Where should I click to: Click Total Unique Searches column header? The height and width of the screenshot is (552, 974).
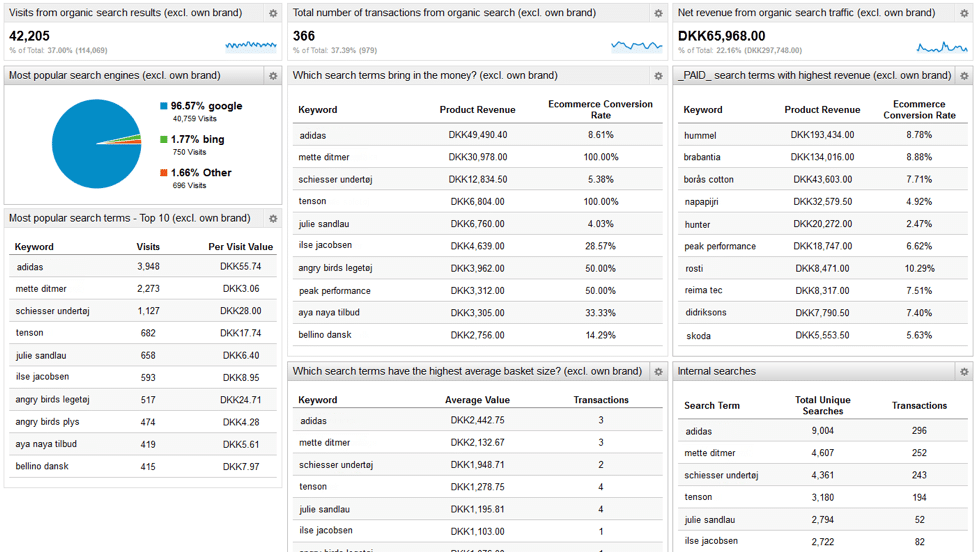(x=822, y=405)
